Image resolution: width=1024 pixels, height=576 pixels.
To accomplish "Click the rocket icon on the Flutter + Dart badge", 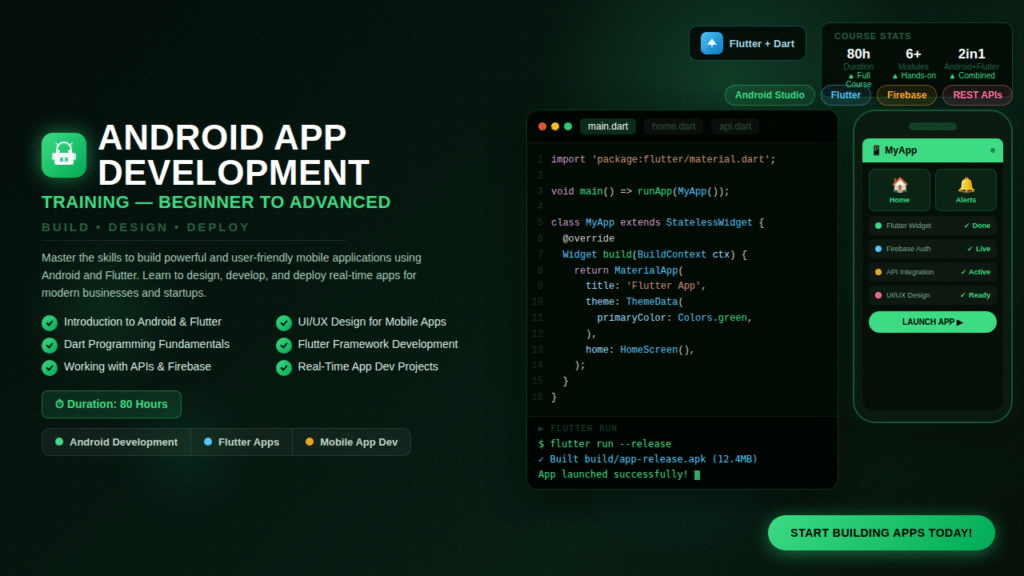I will [x=711, y=43].
